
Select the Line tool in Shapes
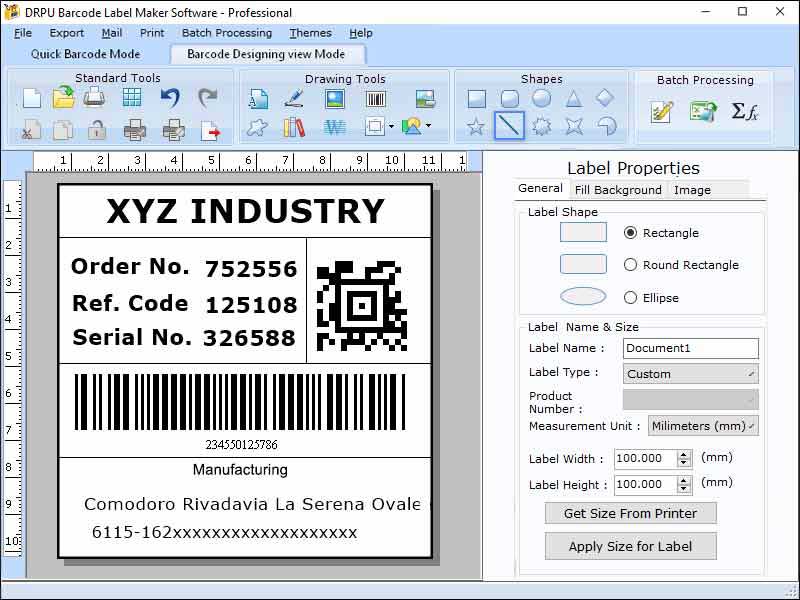point(509,126)
